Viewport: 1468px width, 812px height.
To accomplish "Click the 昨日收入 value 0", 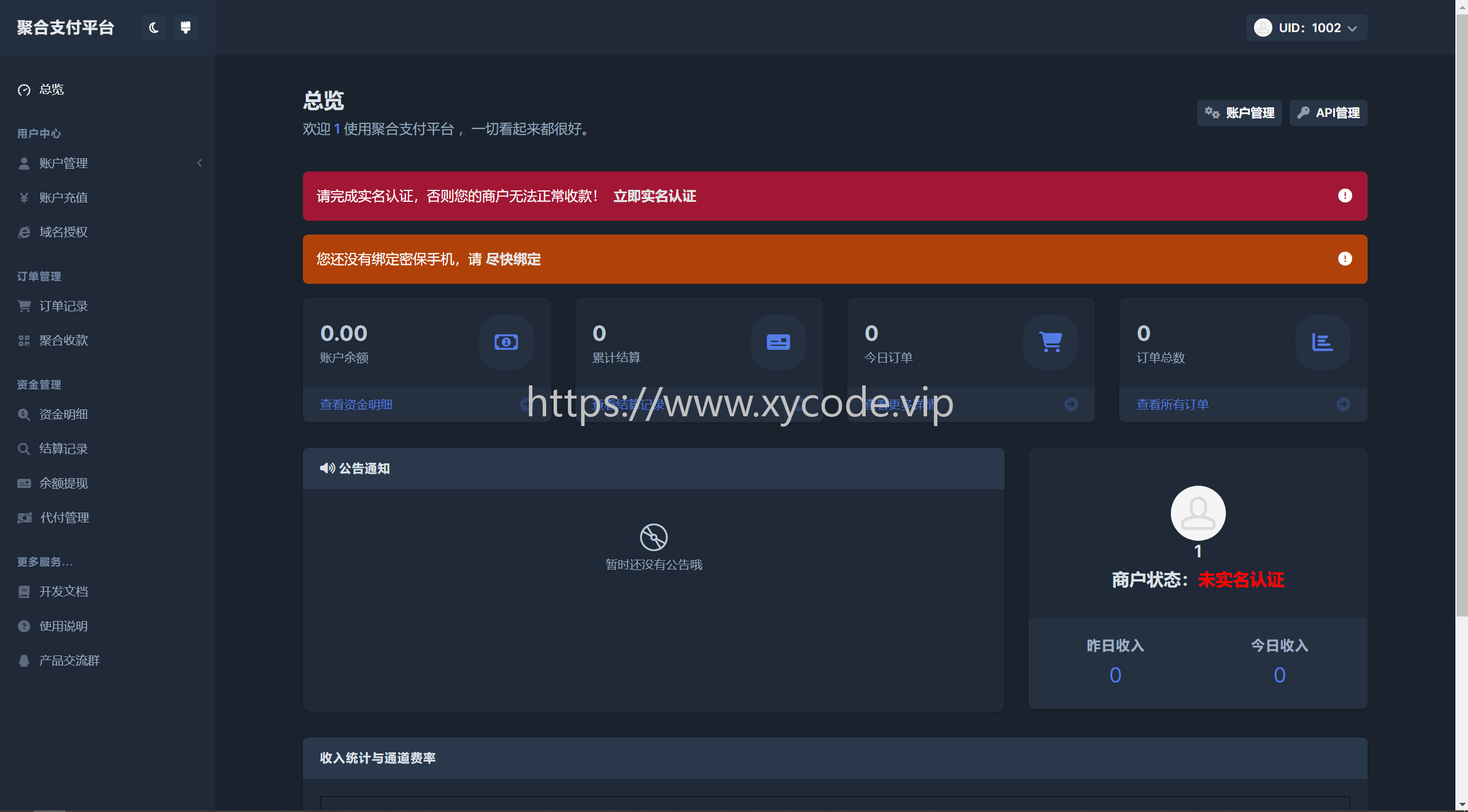I will click(x=1115, y=675).
